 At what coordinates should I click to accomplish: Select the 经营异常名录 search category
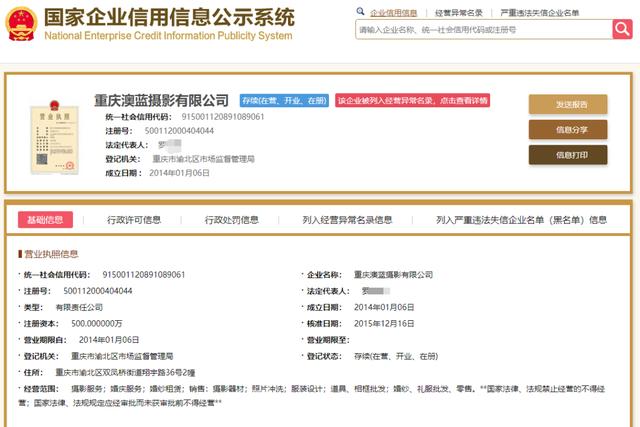click(459, 13)
